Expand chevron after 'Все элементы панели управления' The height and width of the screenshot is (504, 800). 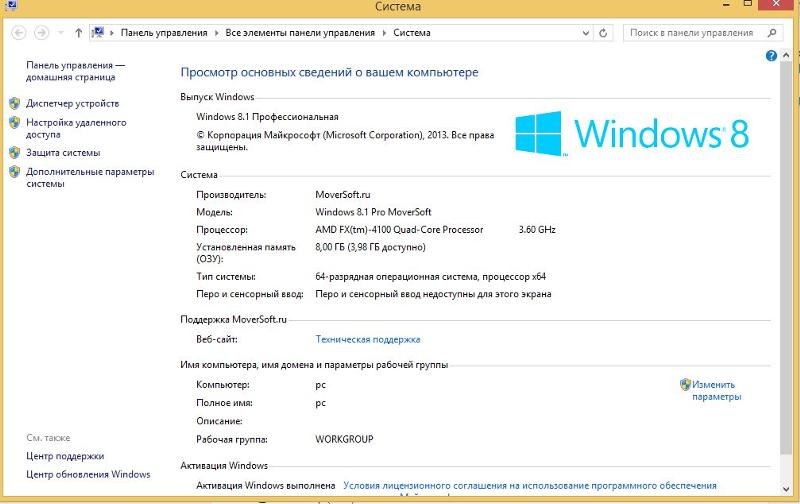point(384,33)
